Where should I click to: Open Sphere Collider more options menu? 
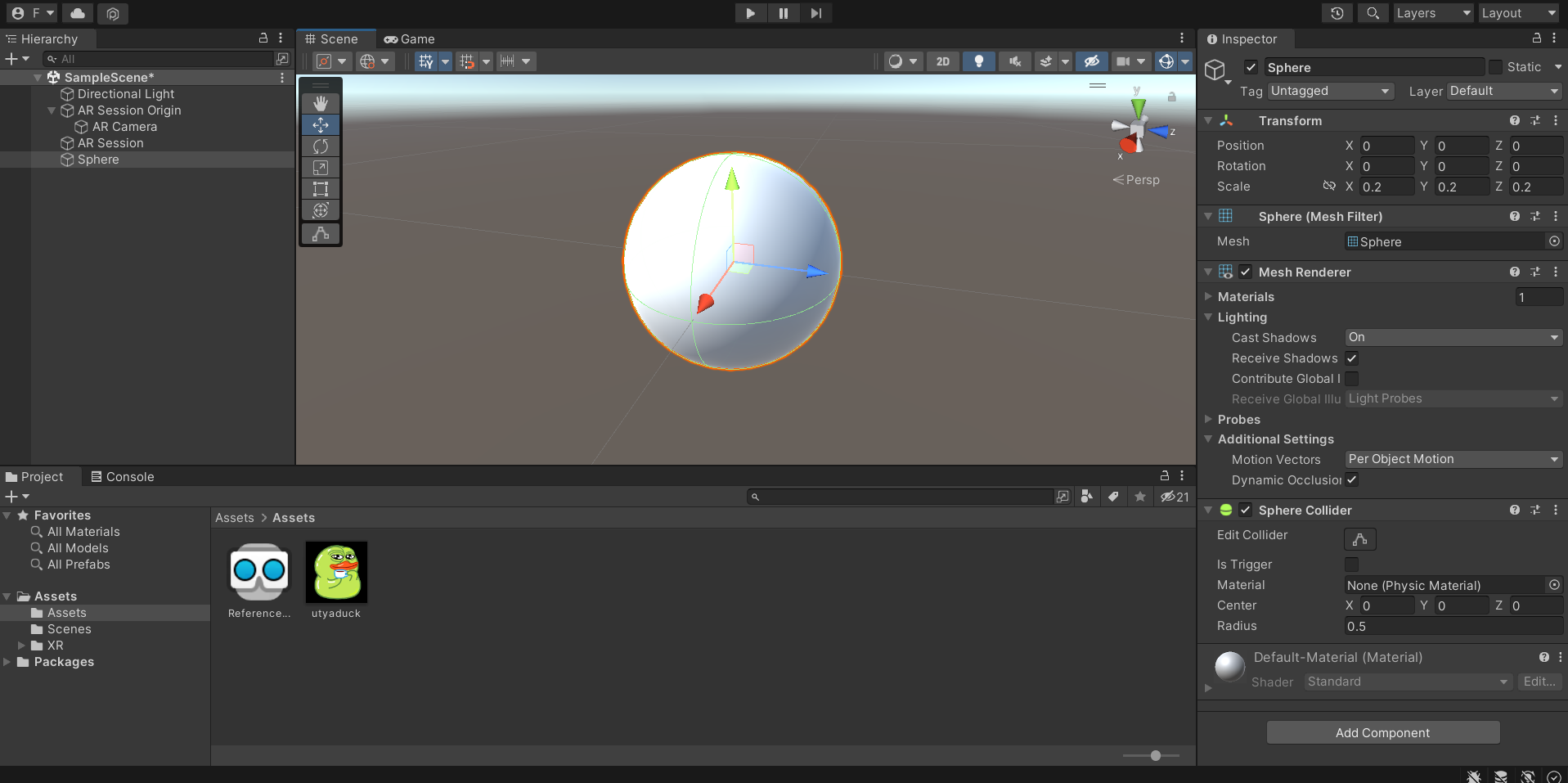[x=1556, y=510]
